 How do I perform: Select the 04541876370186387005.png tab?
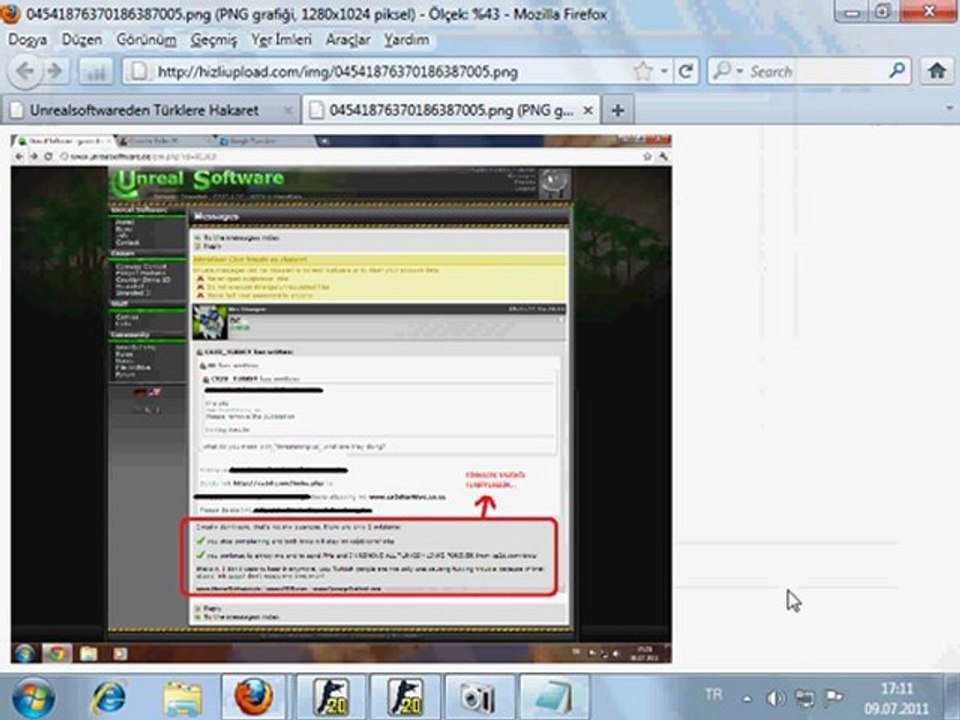coord(452,111)
